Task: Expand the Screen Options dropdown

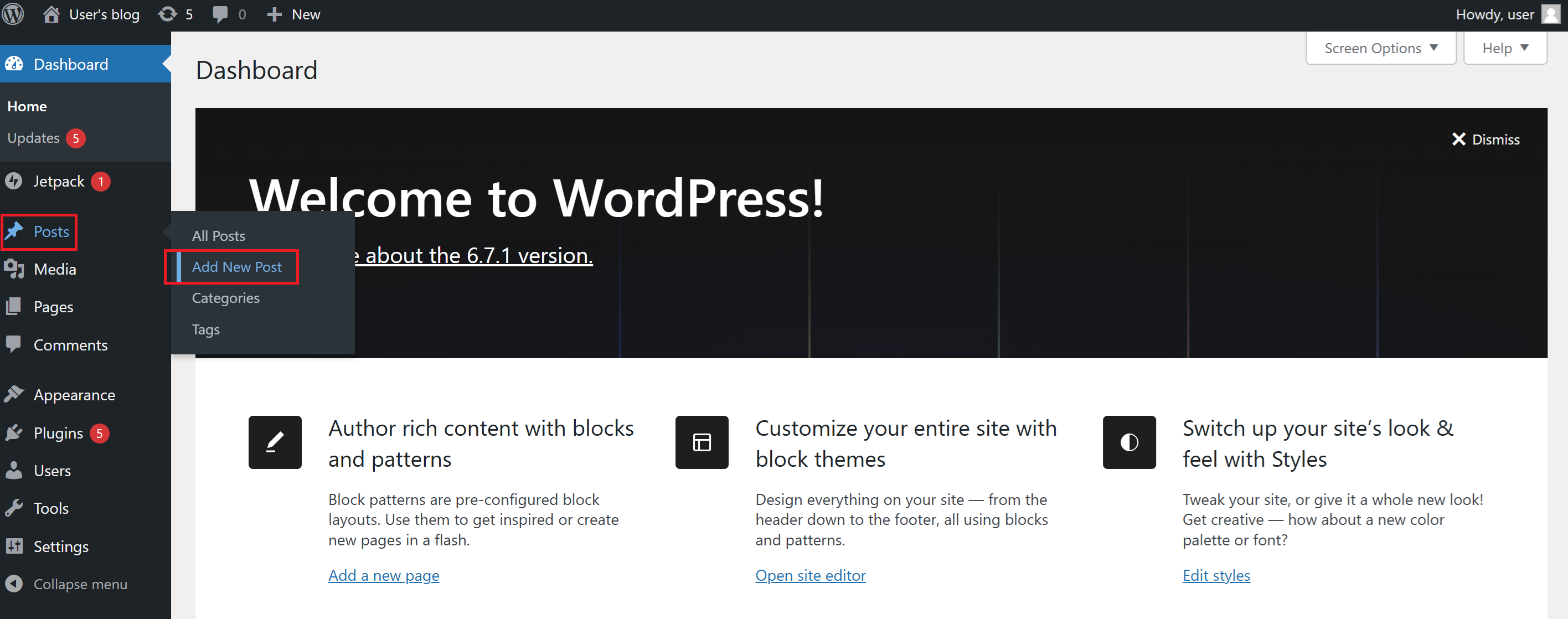Action: (1380, 48)
